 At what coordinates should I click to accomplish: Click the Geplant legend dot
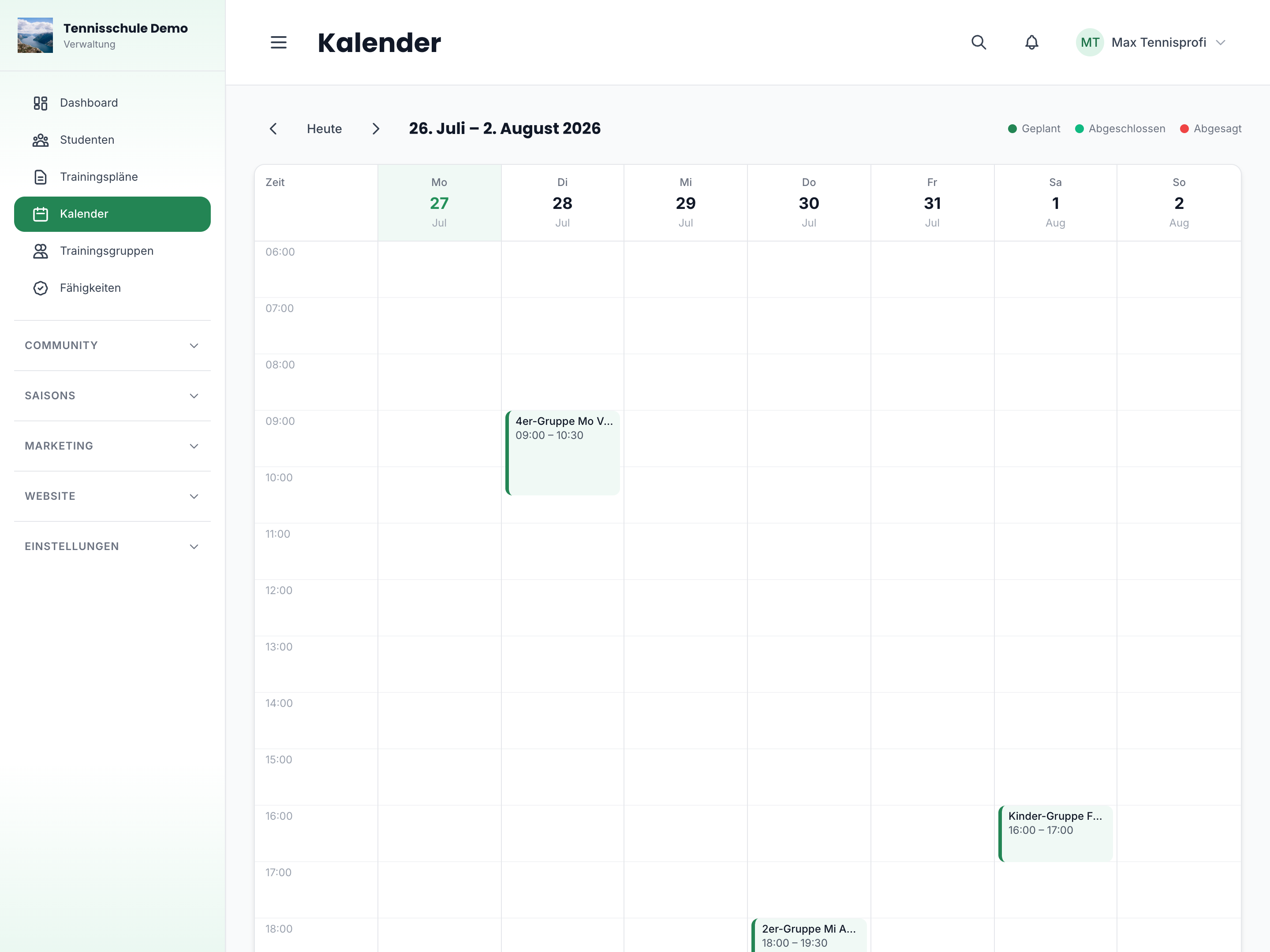pyautogui.click(x=1012, y=129)
